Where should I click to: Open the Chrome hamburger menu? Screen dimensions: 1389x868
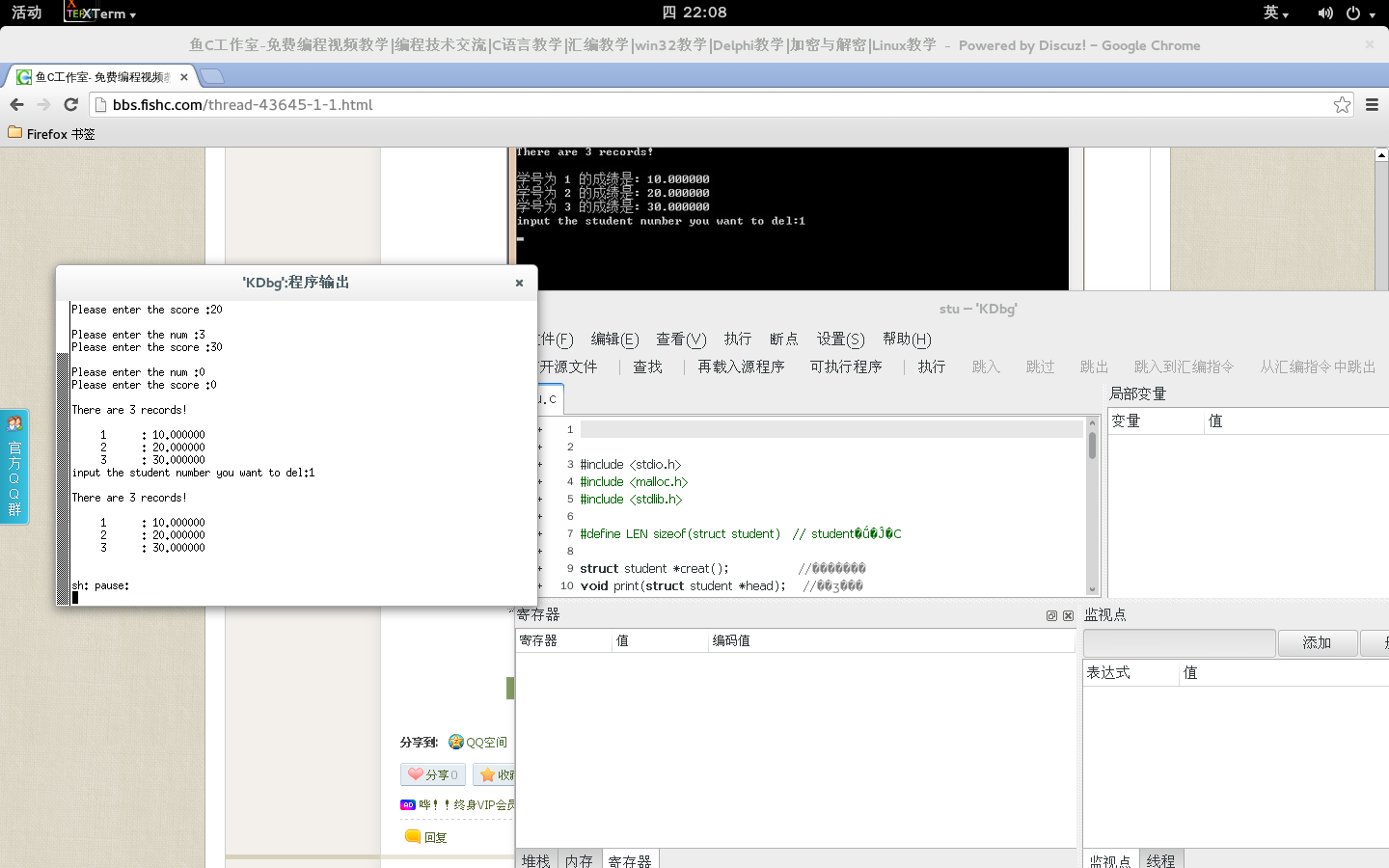(1372, 104)
